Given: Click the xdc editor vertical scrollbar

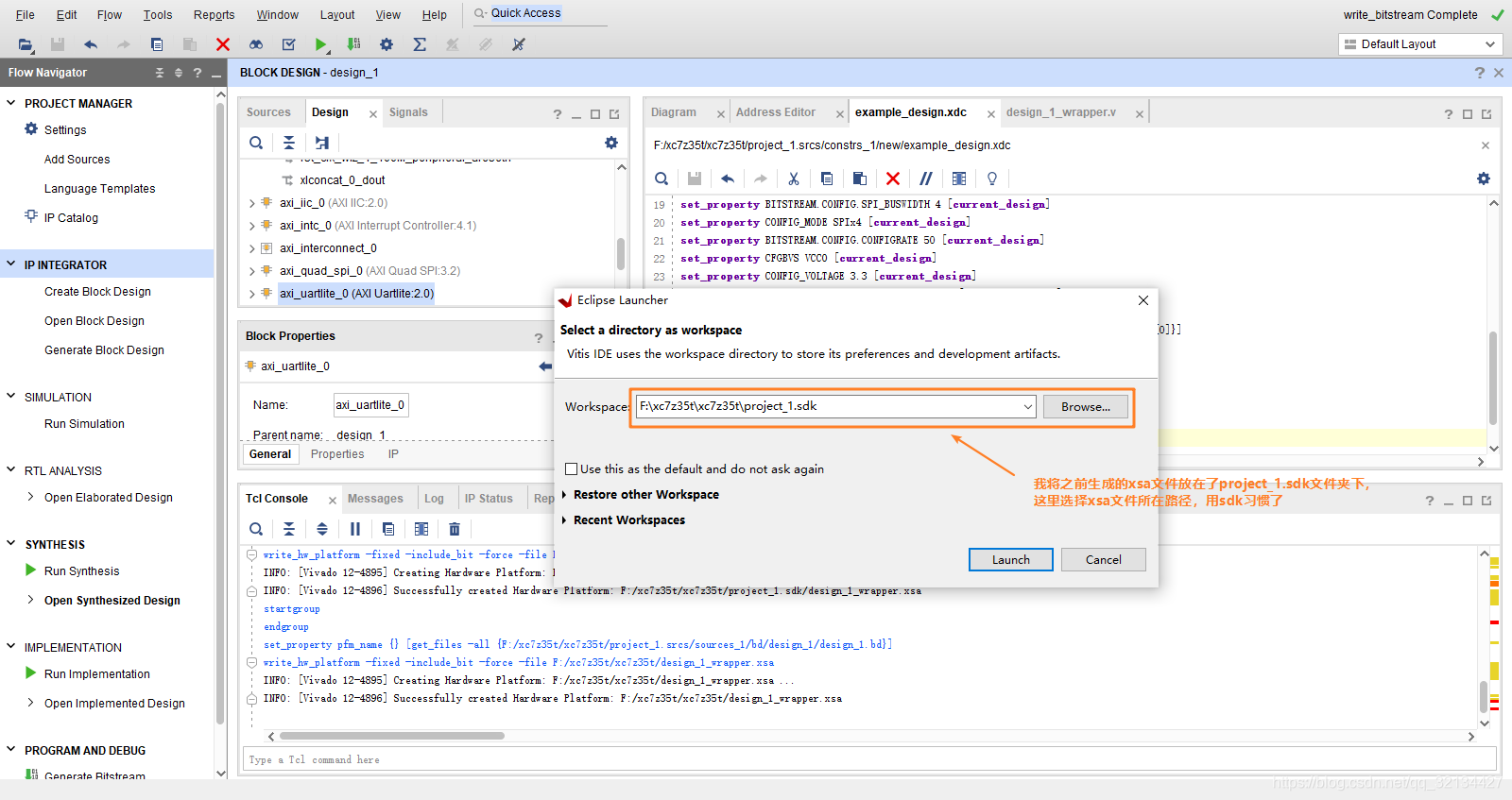Looking at the screenshot, I should coord(1493,378).
